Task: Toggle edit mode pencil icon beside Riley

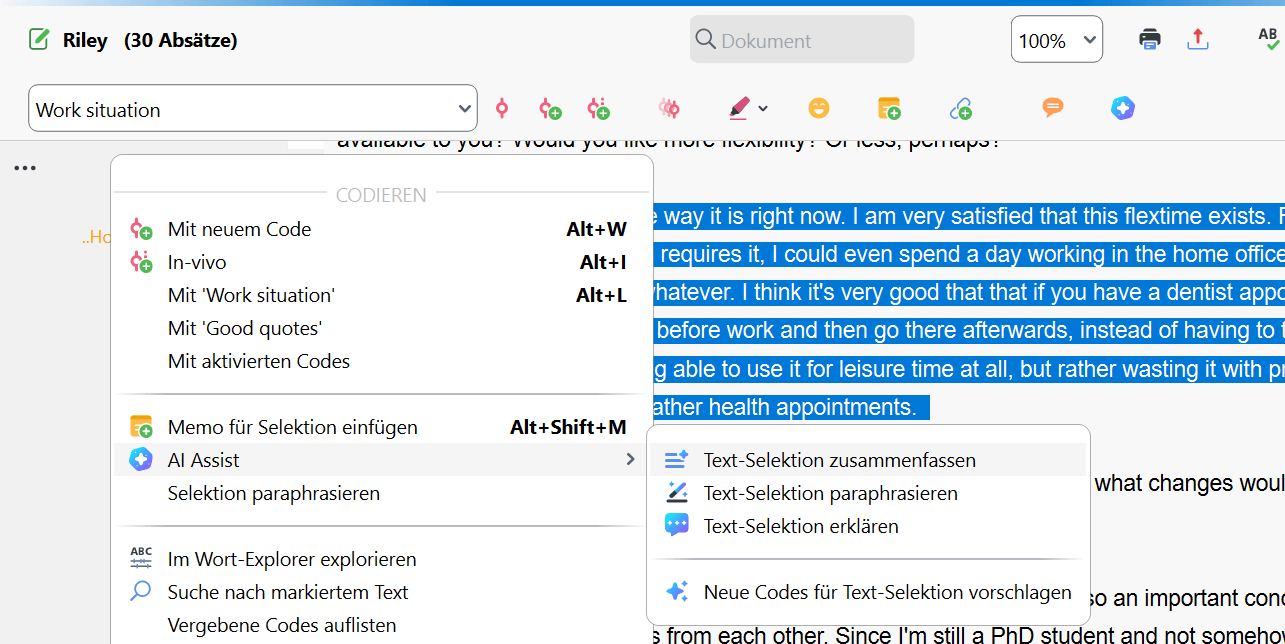Action: tap(39, 40)
